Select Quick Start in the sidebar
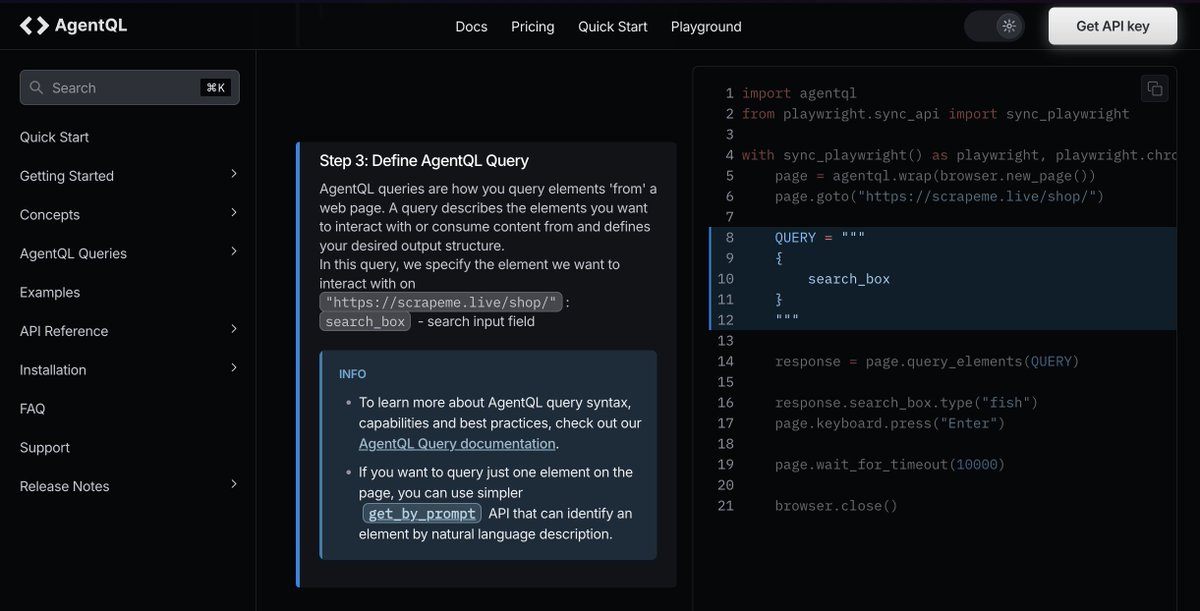This screenshot has width=1200, height=611. coord(54,137)
